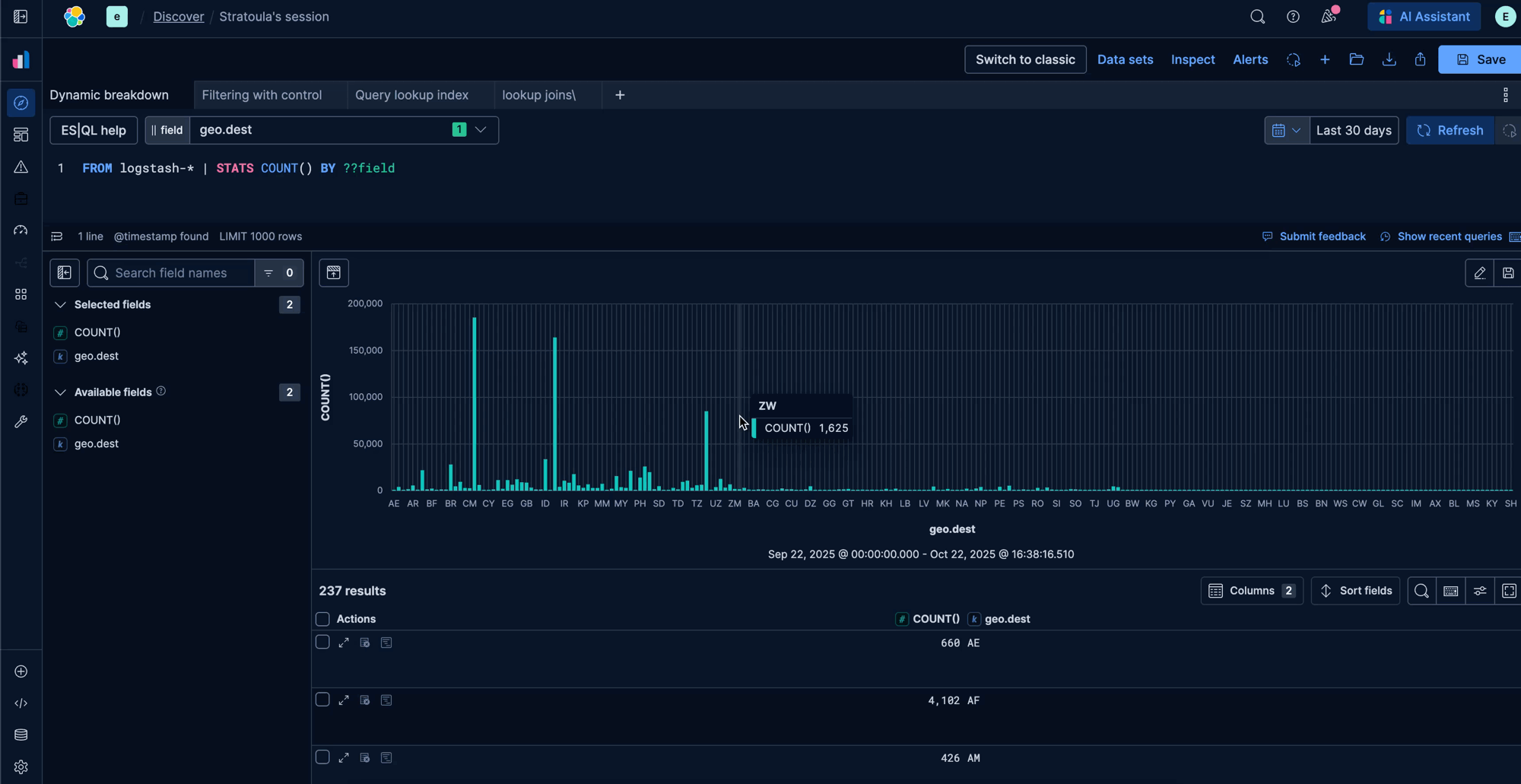Open the saved sessions folder icon
Image resolution: width=1521 pixels, height=784 pixels.
tap(1356, 59)
